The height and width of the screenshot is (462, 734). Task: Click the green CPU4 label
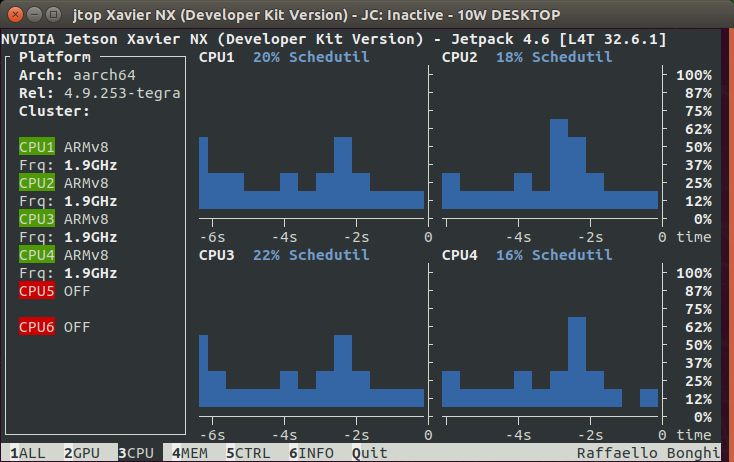pyautogui.click(x=37, y=255)
